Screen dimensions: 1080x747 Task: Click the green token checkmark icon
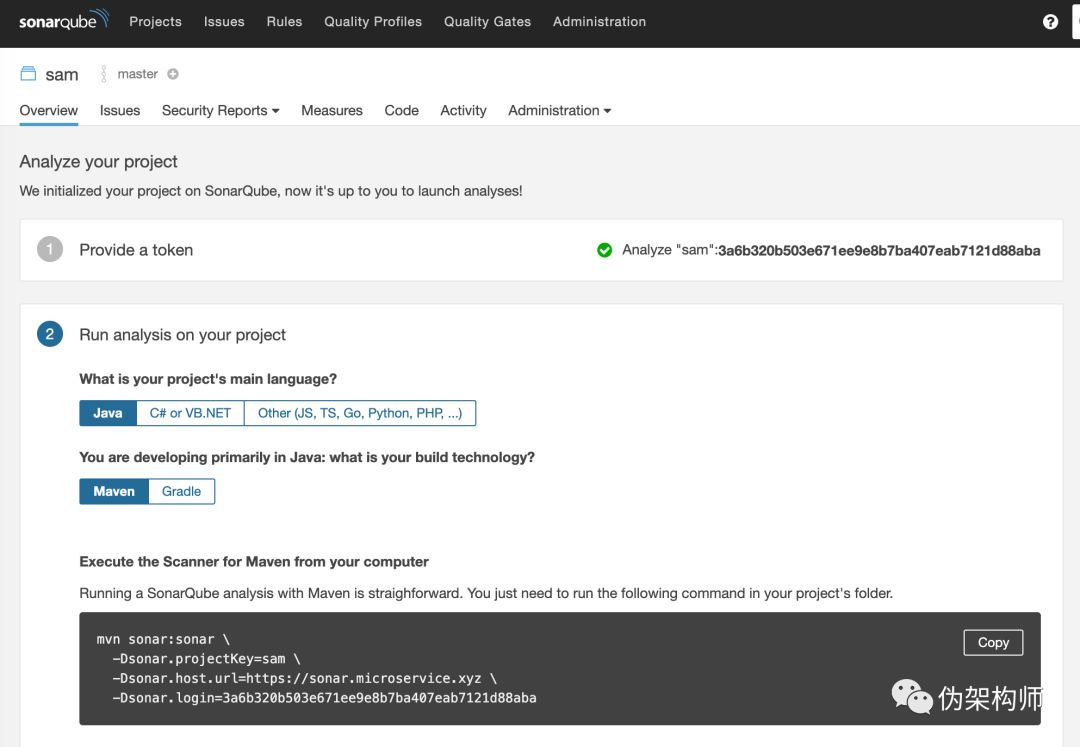pyautogui.click(x=604, y=250)
